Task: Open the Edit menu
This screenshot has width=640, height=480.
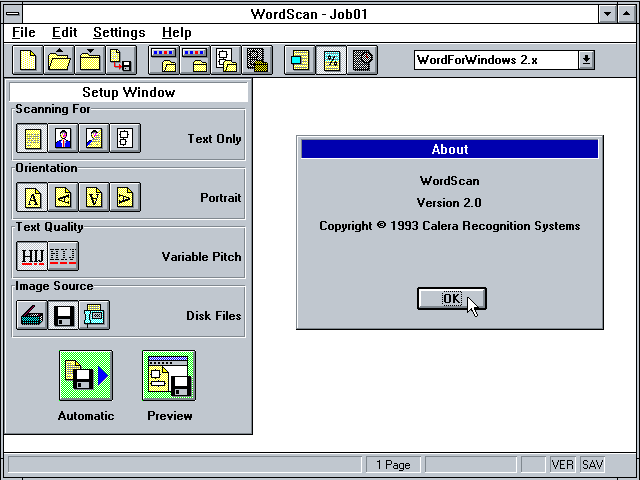Action: (64, 33)
